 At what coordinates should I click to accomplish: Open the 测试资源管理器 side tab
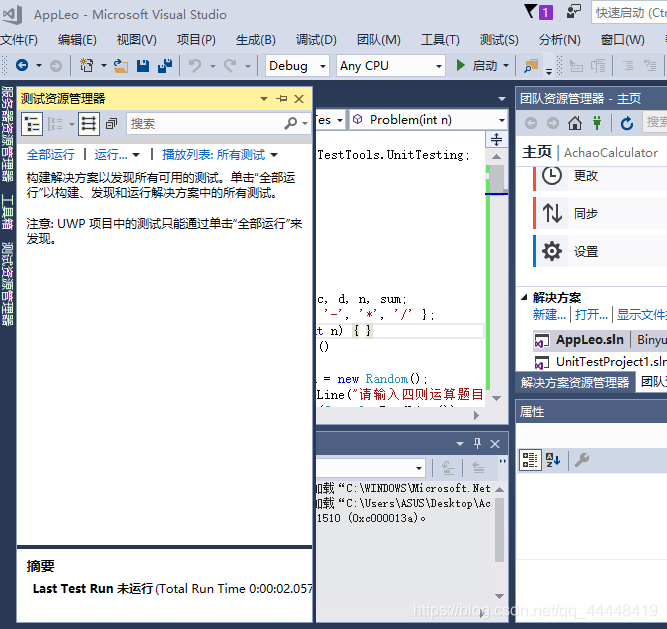click(7, 284)
